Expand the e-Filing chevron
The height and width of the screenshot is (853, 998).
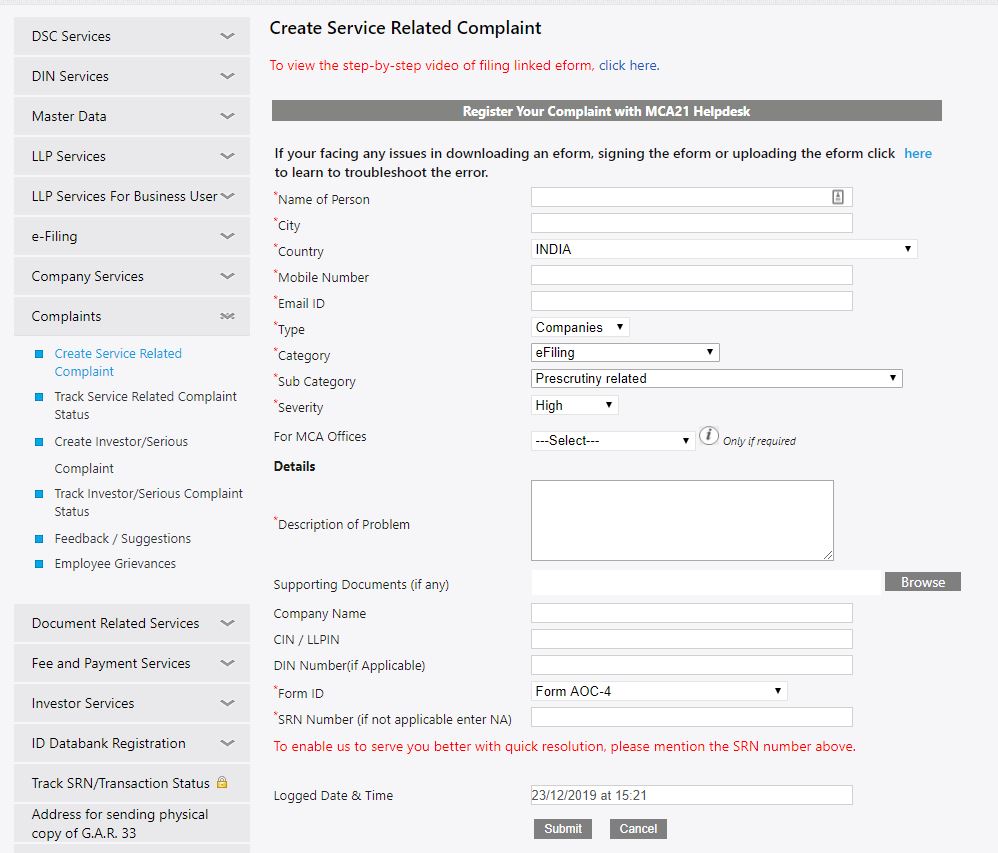pyautogui.click(x=227, y=236)
